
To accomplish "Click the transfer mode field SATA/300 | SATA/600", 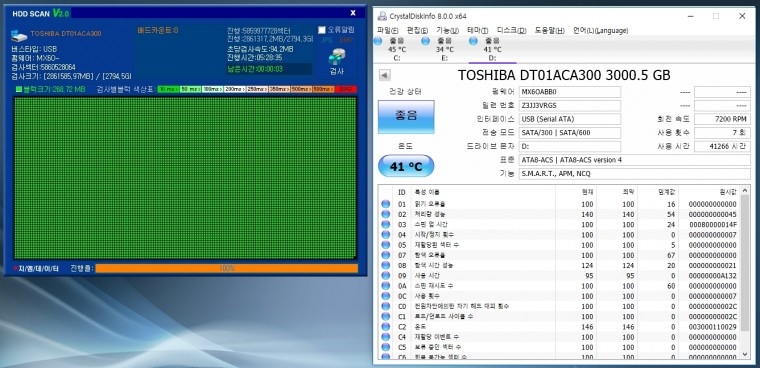I will coord(570,132).
